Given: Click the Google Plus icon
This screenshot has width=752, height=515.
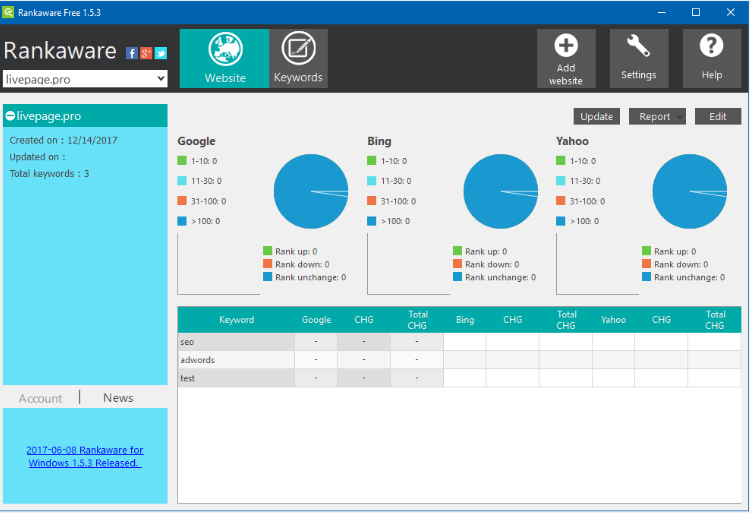Looking at the screenshot, I should 146,53.
